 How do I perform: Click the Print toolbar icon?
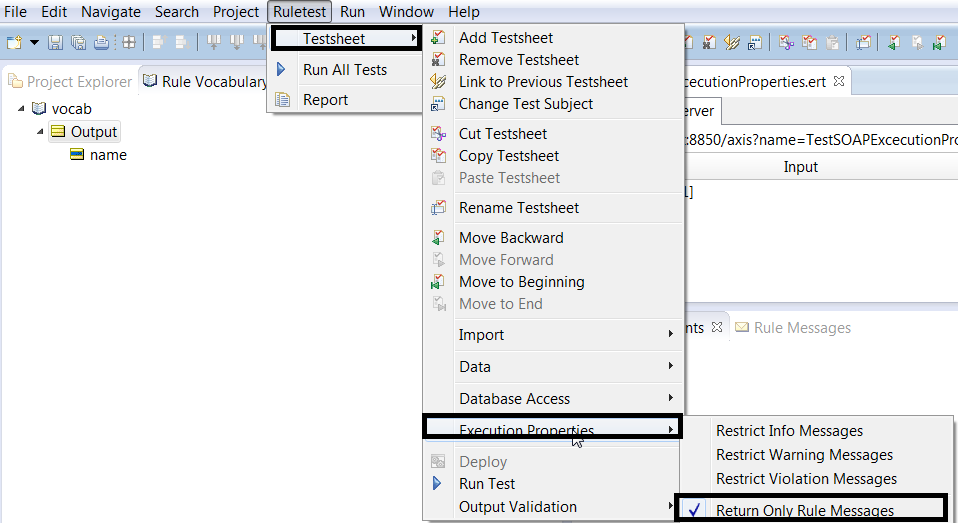(101, 42)
